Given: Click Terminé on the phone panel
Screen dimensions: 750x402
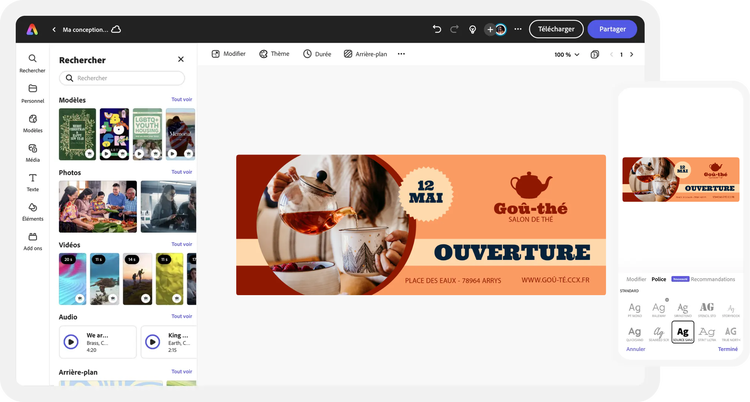Looking at the screenshot, I should [728, 349].
